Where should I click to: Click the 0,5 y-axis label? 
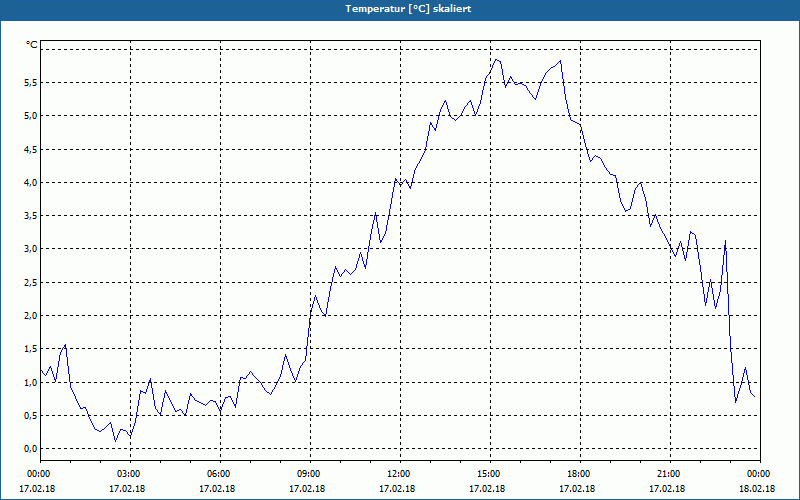pyautogui.click(x=31, y=416)
